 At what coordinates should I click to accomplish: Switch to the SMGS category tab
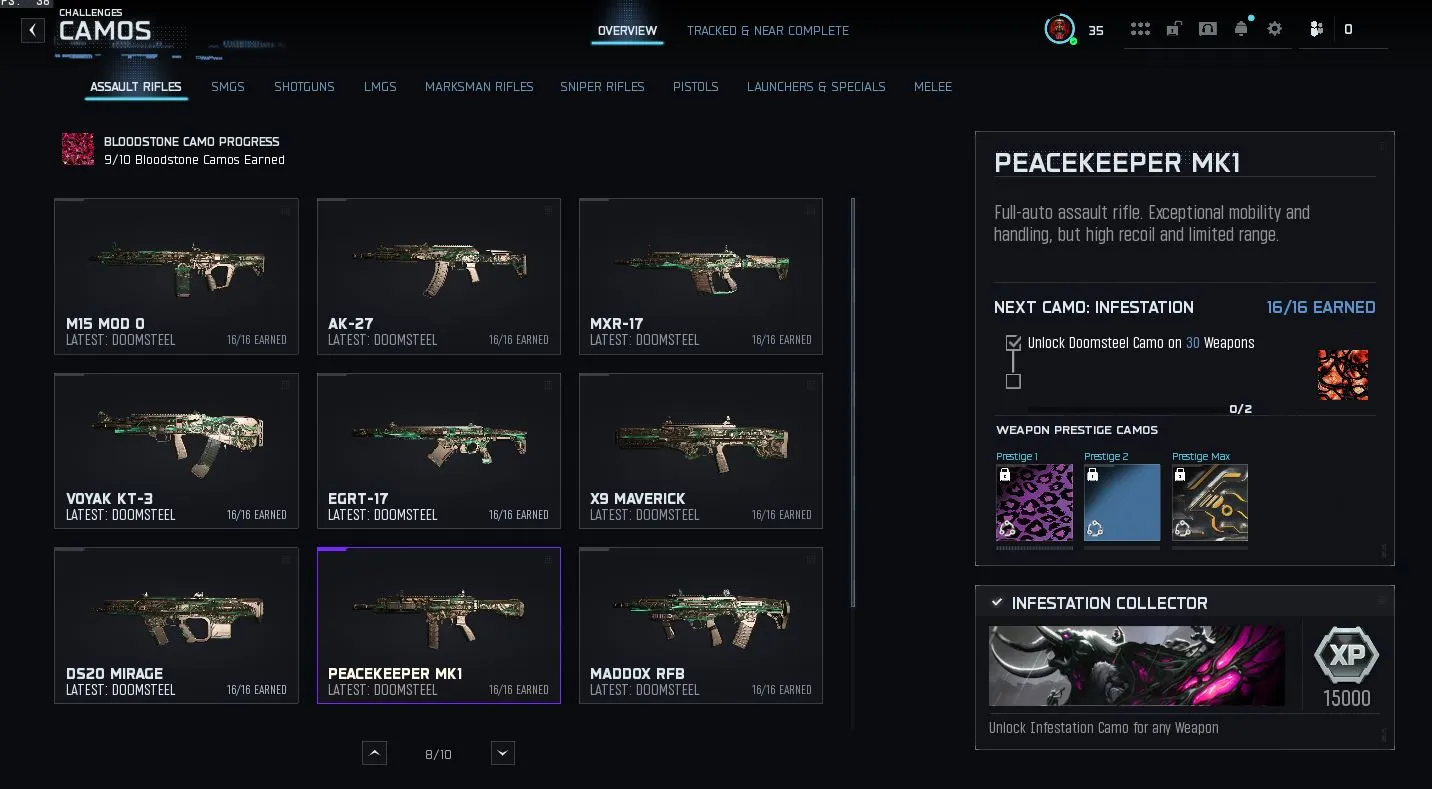point(228,87)
